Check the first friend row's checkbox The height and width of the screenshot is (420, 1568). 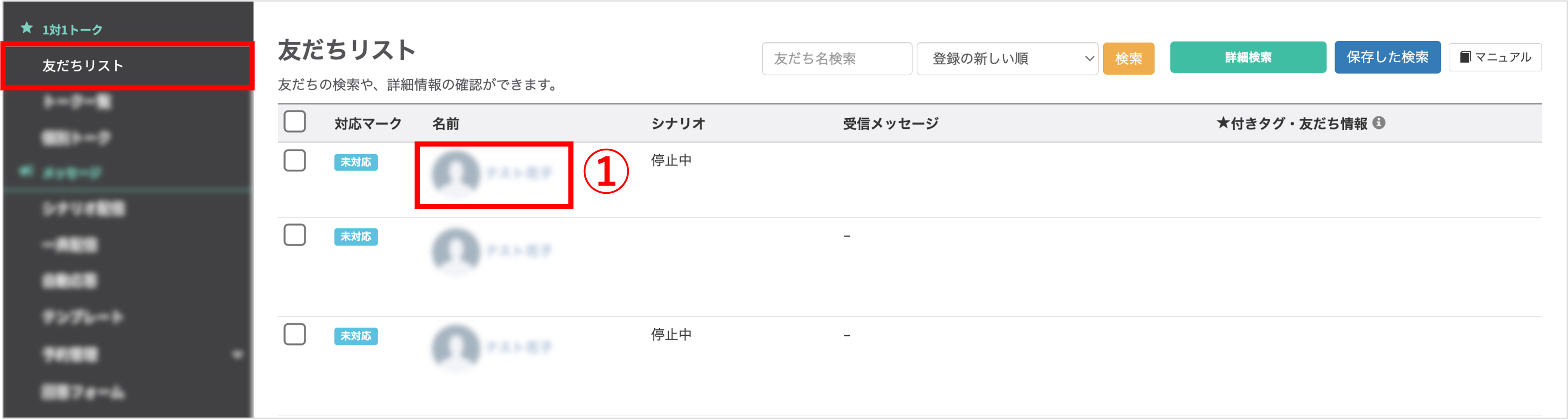pos(294,161)
